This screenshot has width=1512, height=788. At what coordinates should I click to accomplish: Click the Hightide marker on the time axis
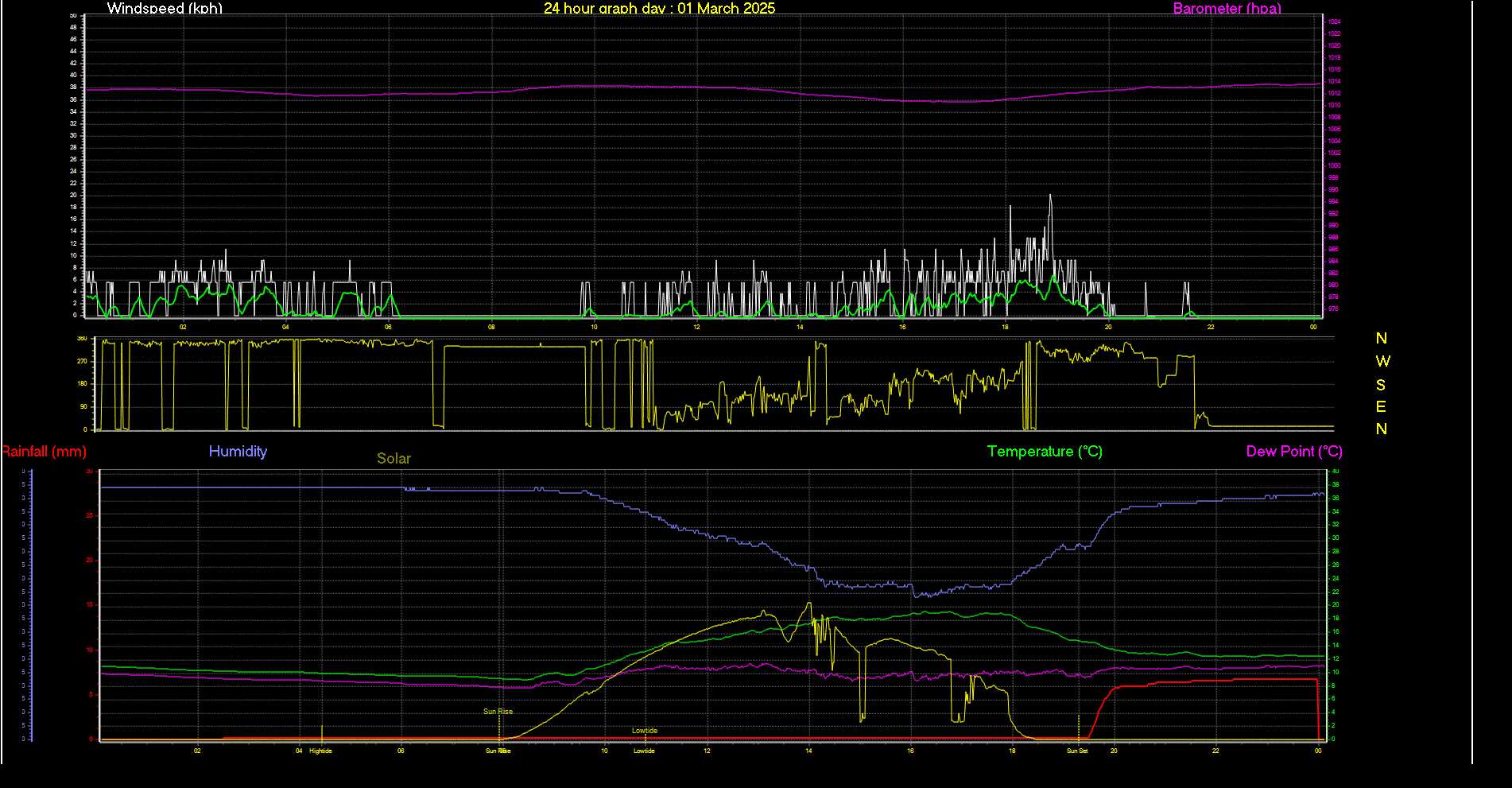click(320, 751)
